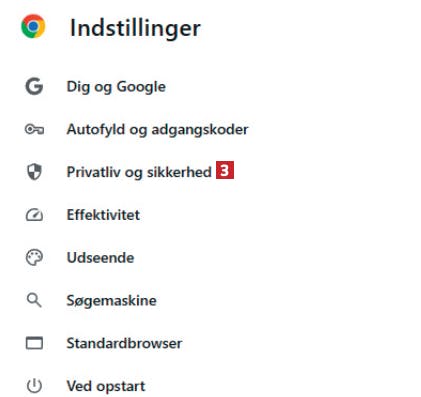Select the Effektivitet menu entry
This screenshot has height=397, width=421.
coord(103,215)
